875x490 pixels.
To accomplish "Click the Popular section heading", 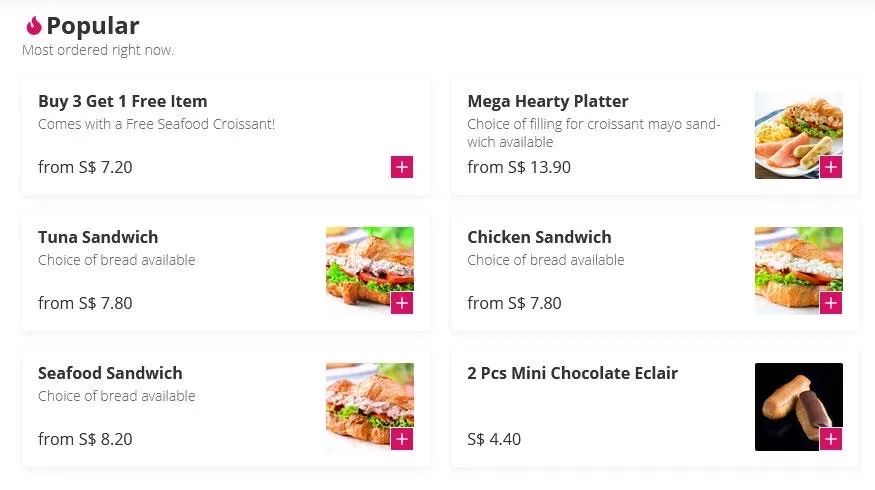I will tap(92, 26).
